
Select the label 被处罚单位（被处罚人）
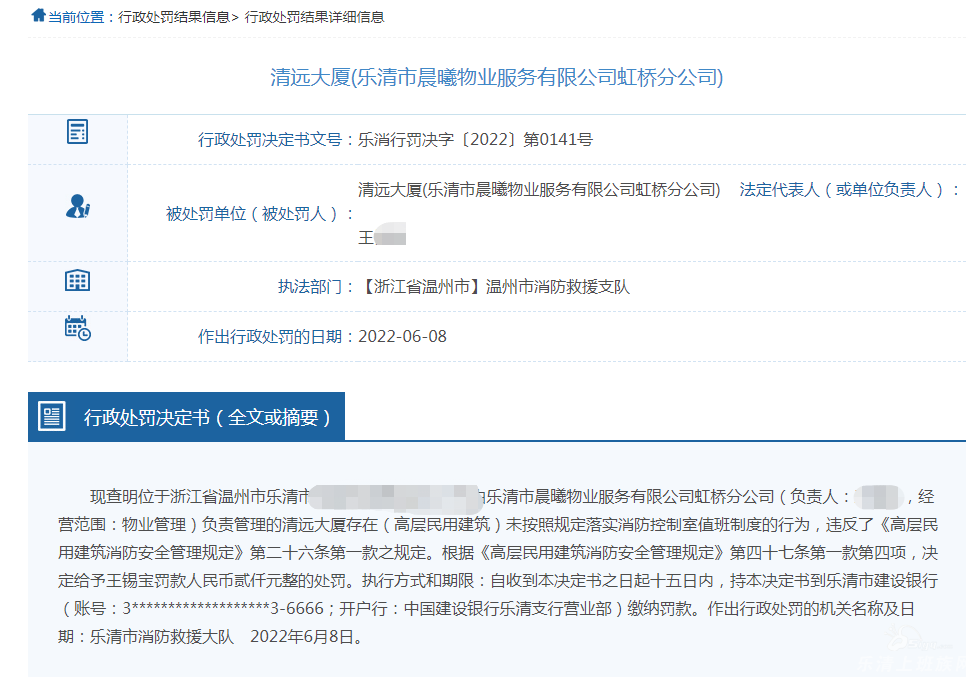(252, 213)
